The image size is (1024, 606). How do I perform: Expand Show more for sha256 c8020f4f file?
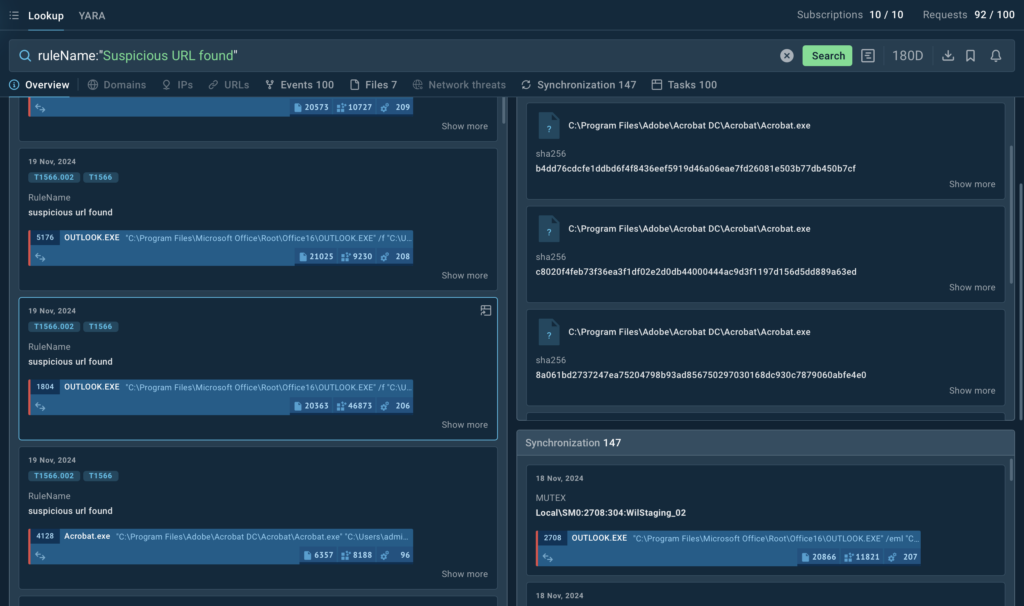tap(971, 287)
